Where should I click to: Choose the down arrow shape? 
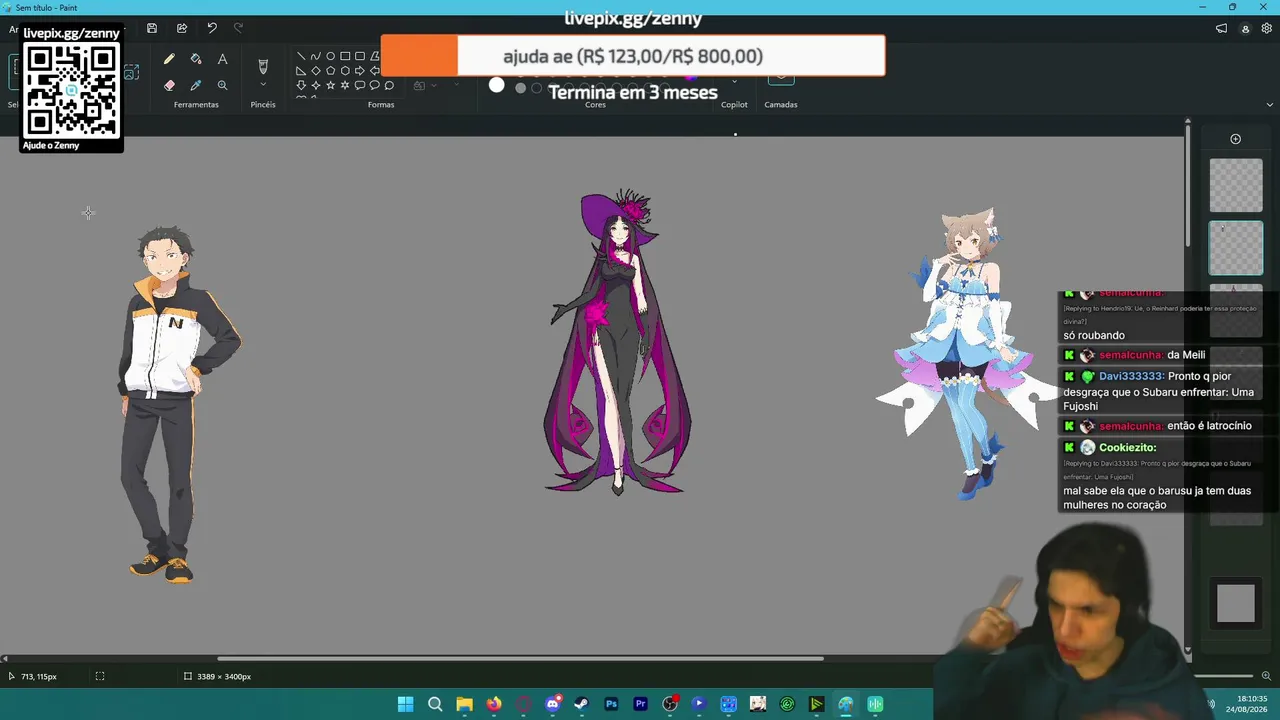pyautogui.click(x=301, y=86)
